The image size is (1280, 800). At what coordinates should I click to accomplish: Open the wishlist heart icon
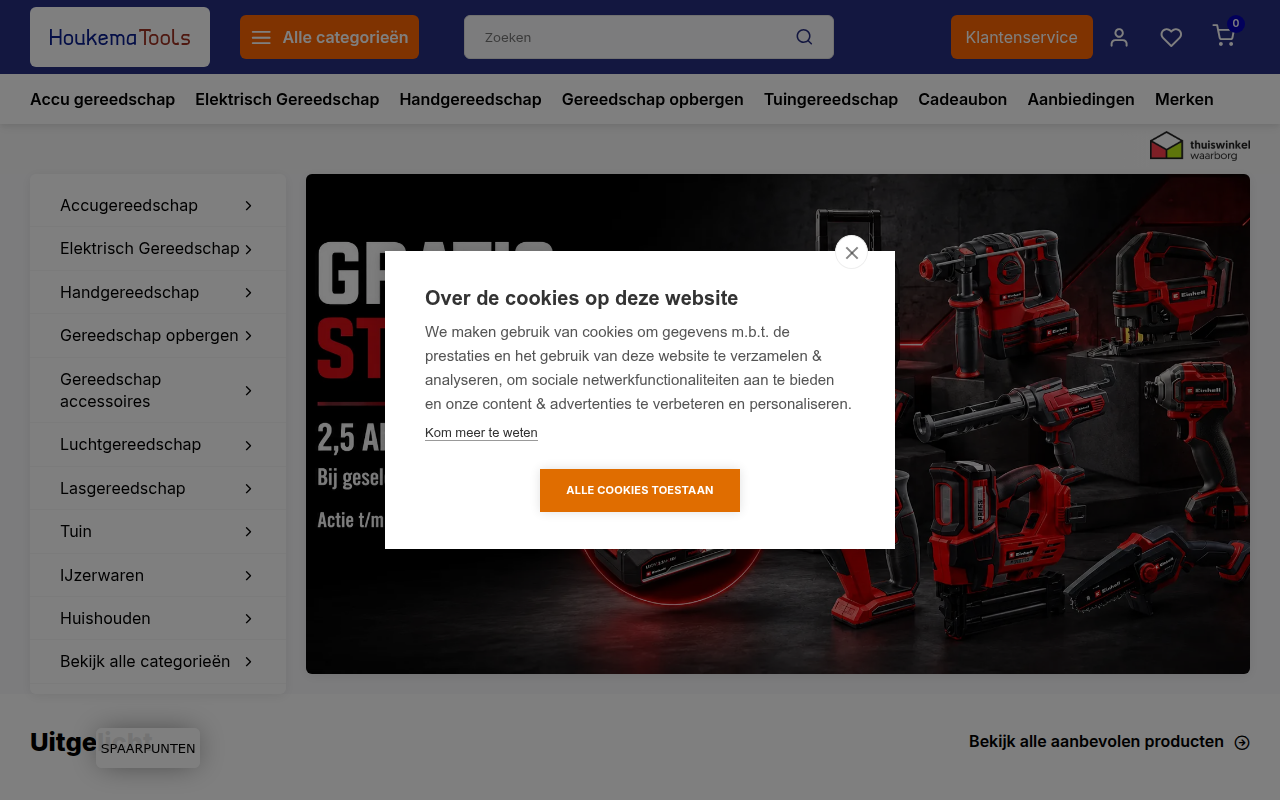1171,37
